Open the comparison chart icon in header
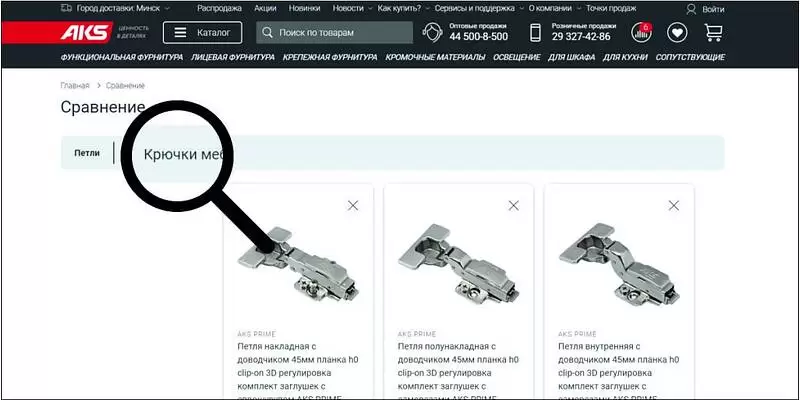The image size is (800, 400). [641, 33]
